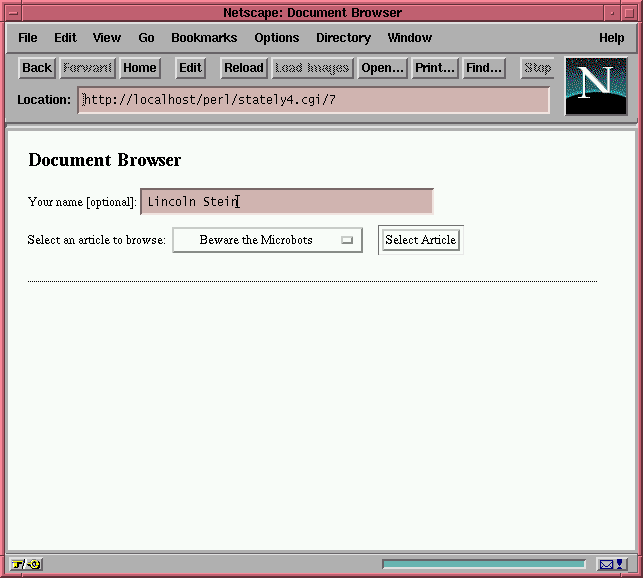Open the Options menu
The image size is (643, 578).
(x=276, y=38)
